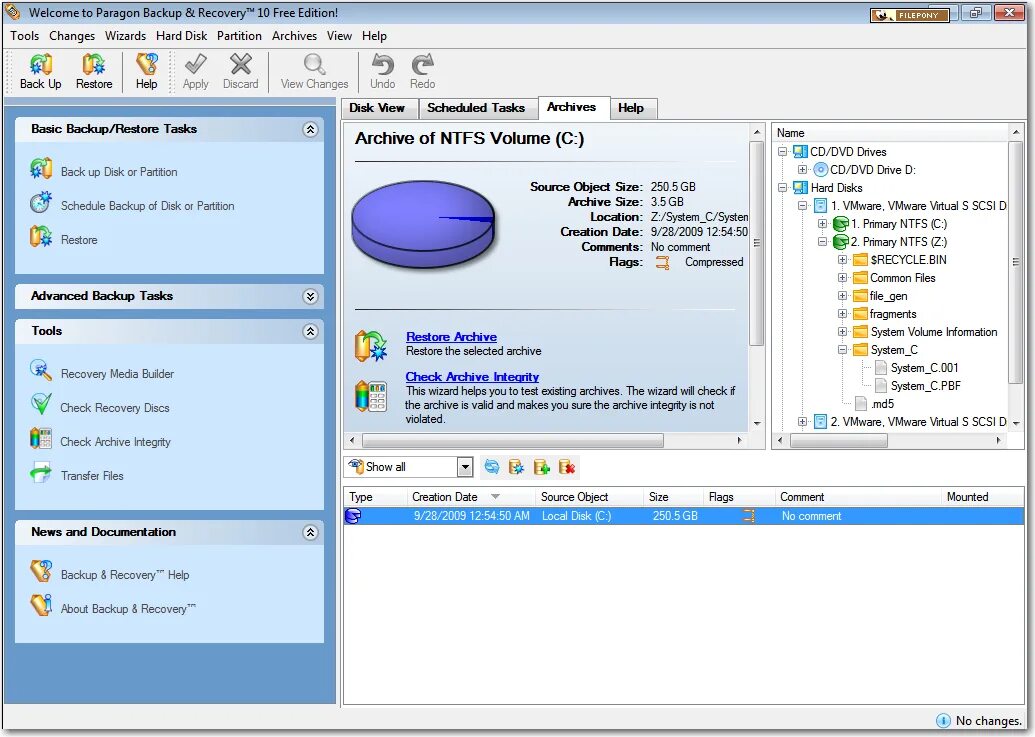Click the Redo arrow icon
The width and height of the screenshot is (1035, 737).
(422, 65)
